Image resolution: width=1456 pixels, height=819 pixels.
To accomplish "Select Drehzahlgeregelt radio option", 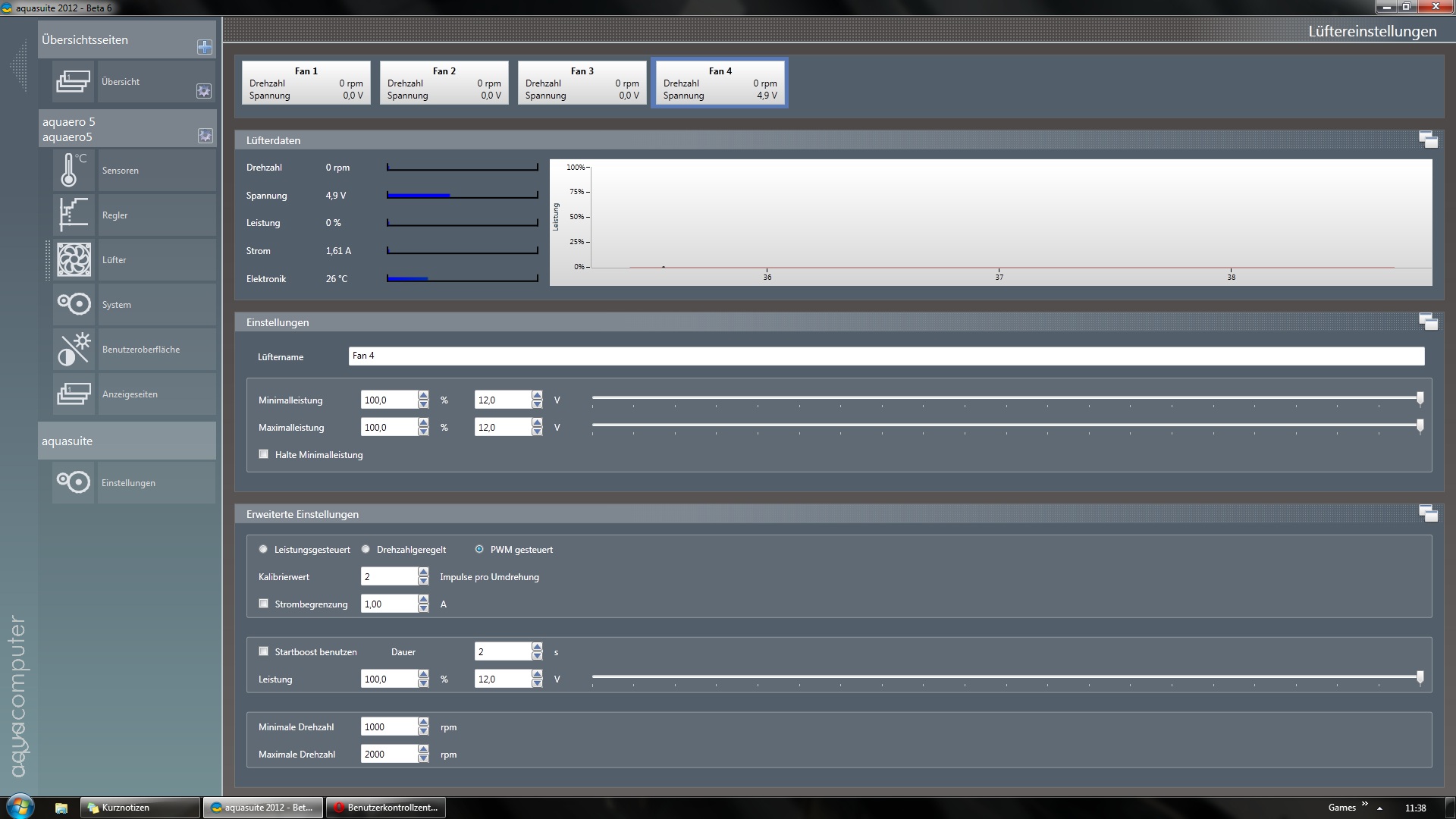I will [366, 549].
